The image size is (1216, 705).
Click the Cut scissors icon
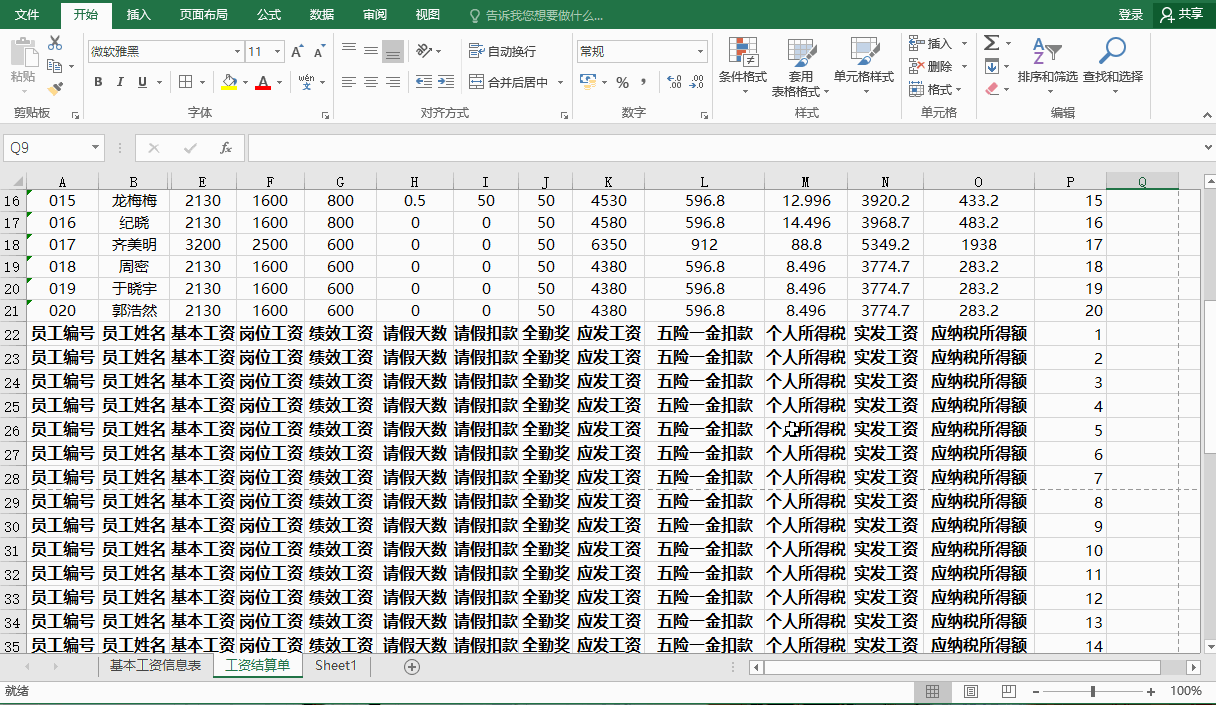pos(54,43)
